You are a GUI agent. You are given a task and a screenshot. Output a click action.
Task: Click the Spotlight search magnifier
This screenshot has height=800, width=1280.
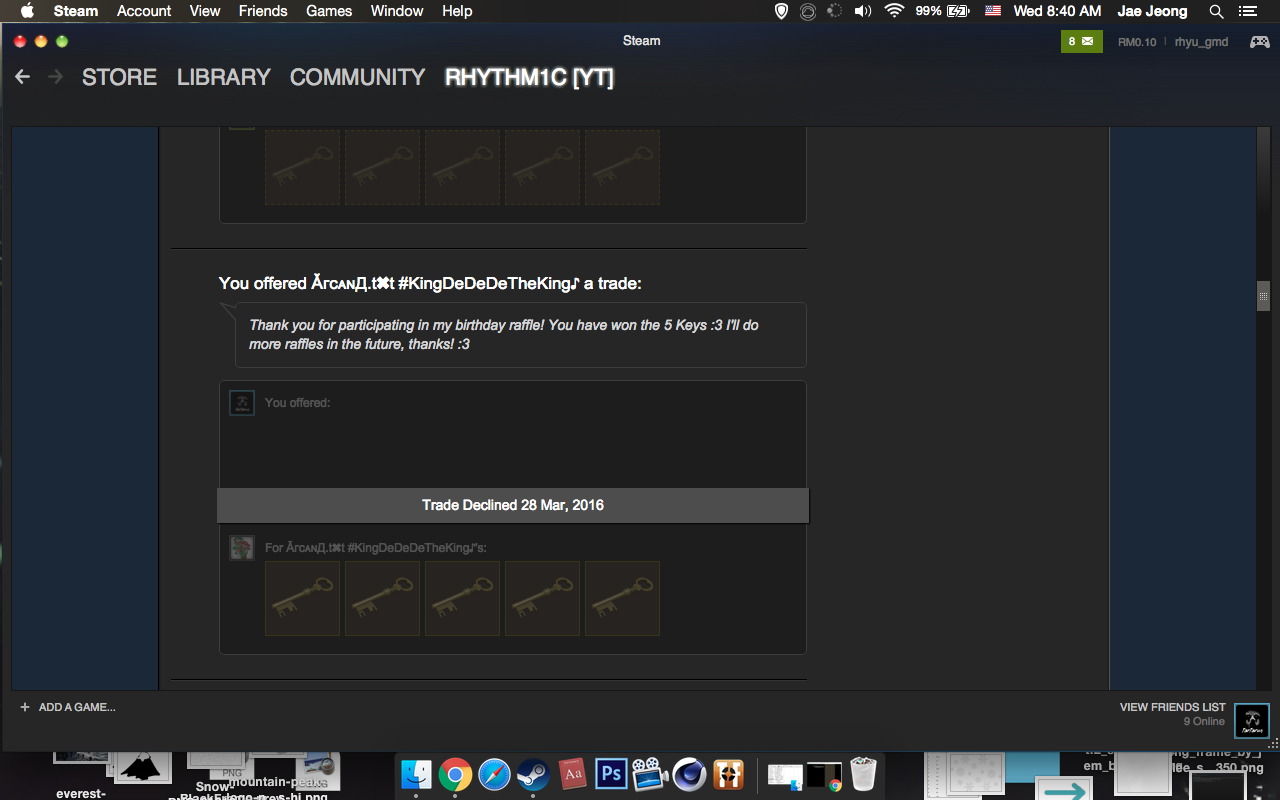(1216, 11)
